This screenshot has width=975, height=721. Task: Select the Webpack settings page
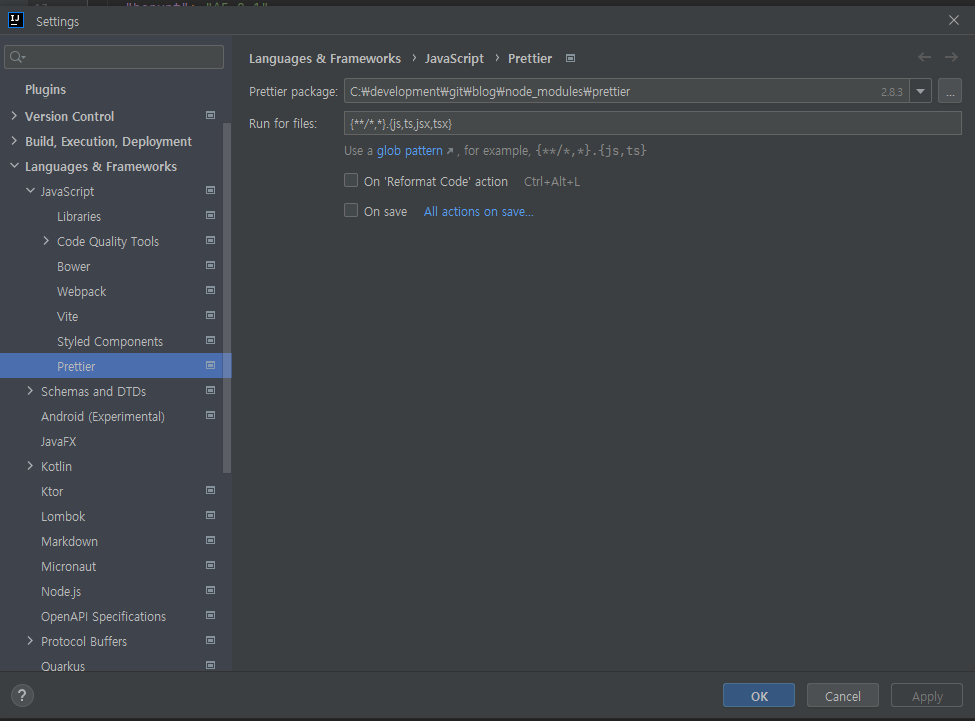point(81,292)
